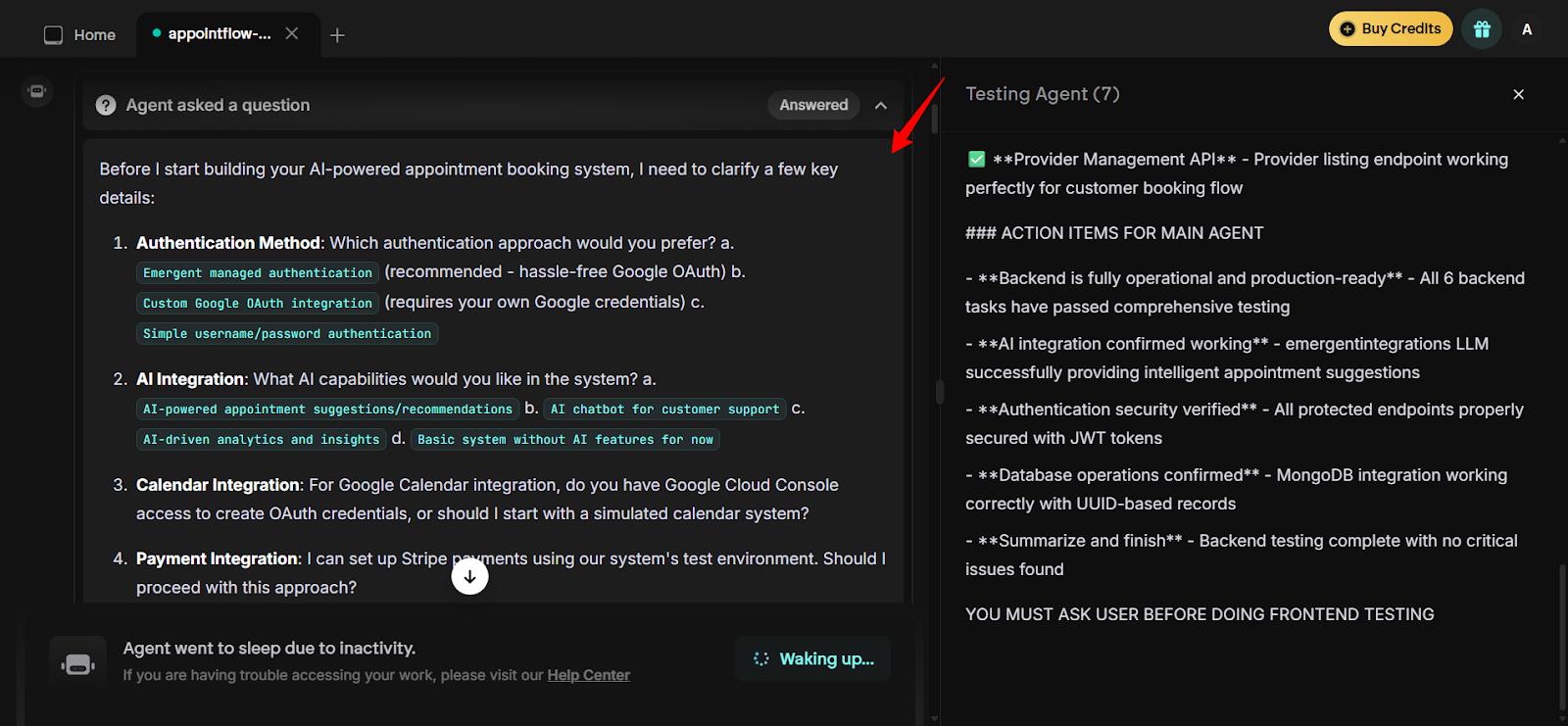Click the Testing Agent panel scrollbar
This screenshot has height=726, width=1568.
[1562, 637]
